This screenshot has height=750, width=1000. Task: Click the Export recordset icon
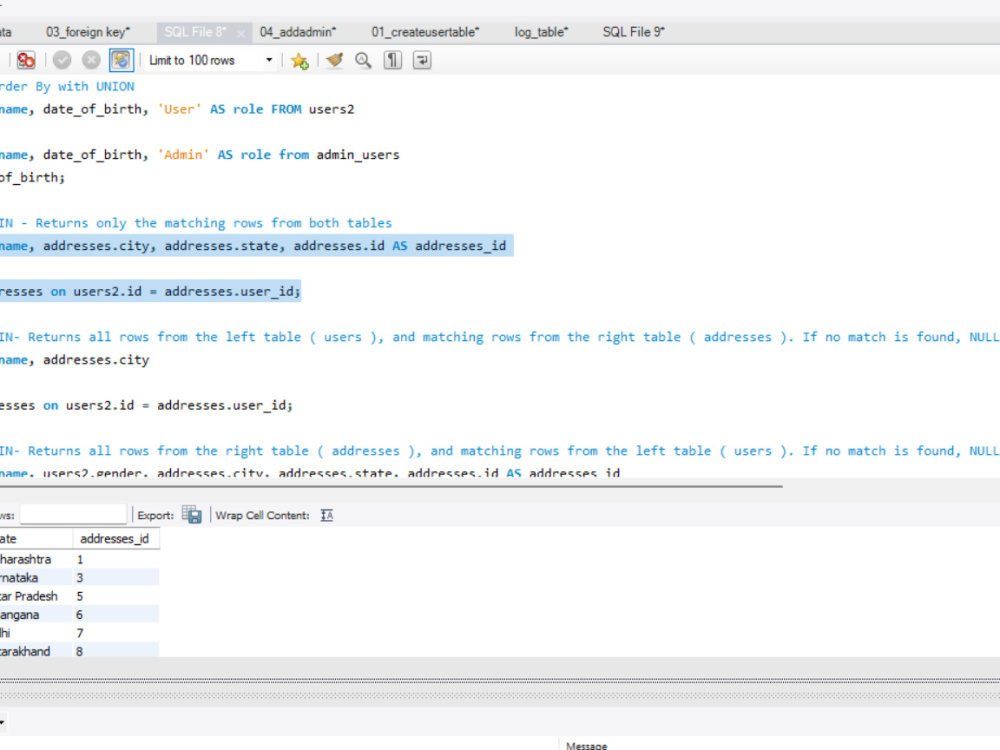coord(192,515)
